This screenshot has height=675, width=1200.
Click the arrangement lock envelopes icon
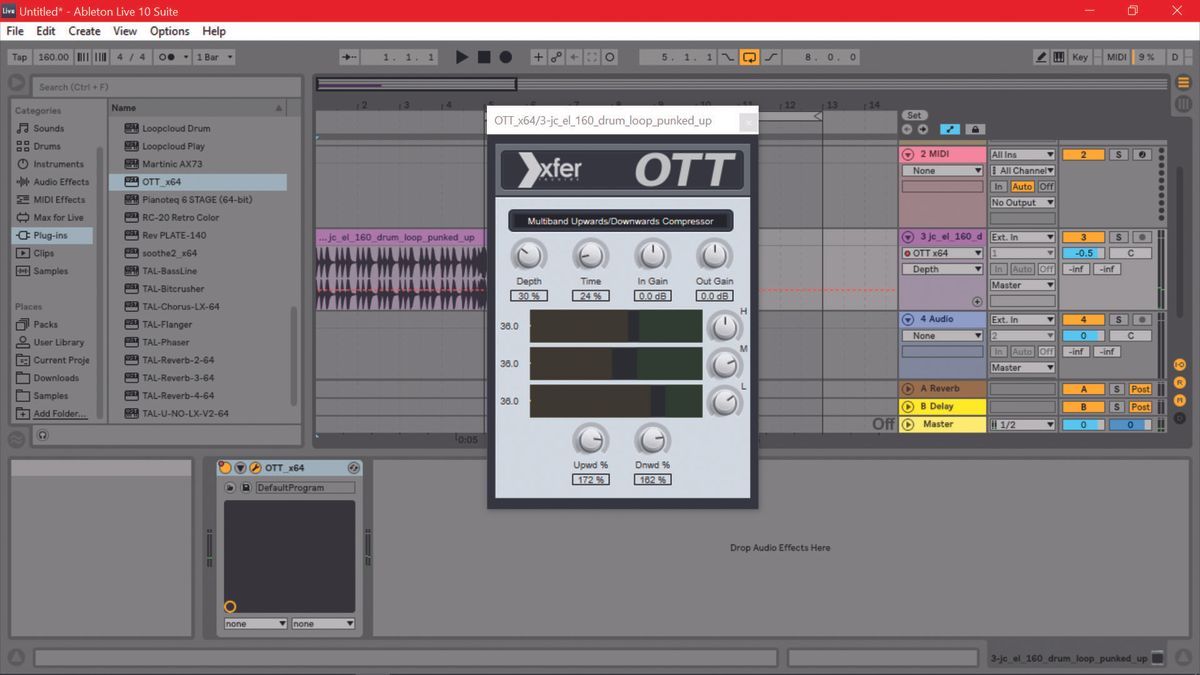tap(974, 129)
